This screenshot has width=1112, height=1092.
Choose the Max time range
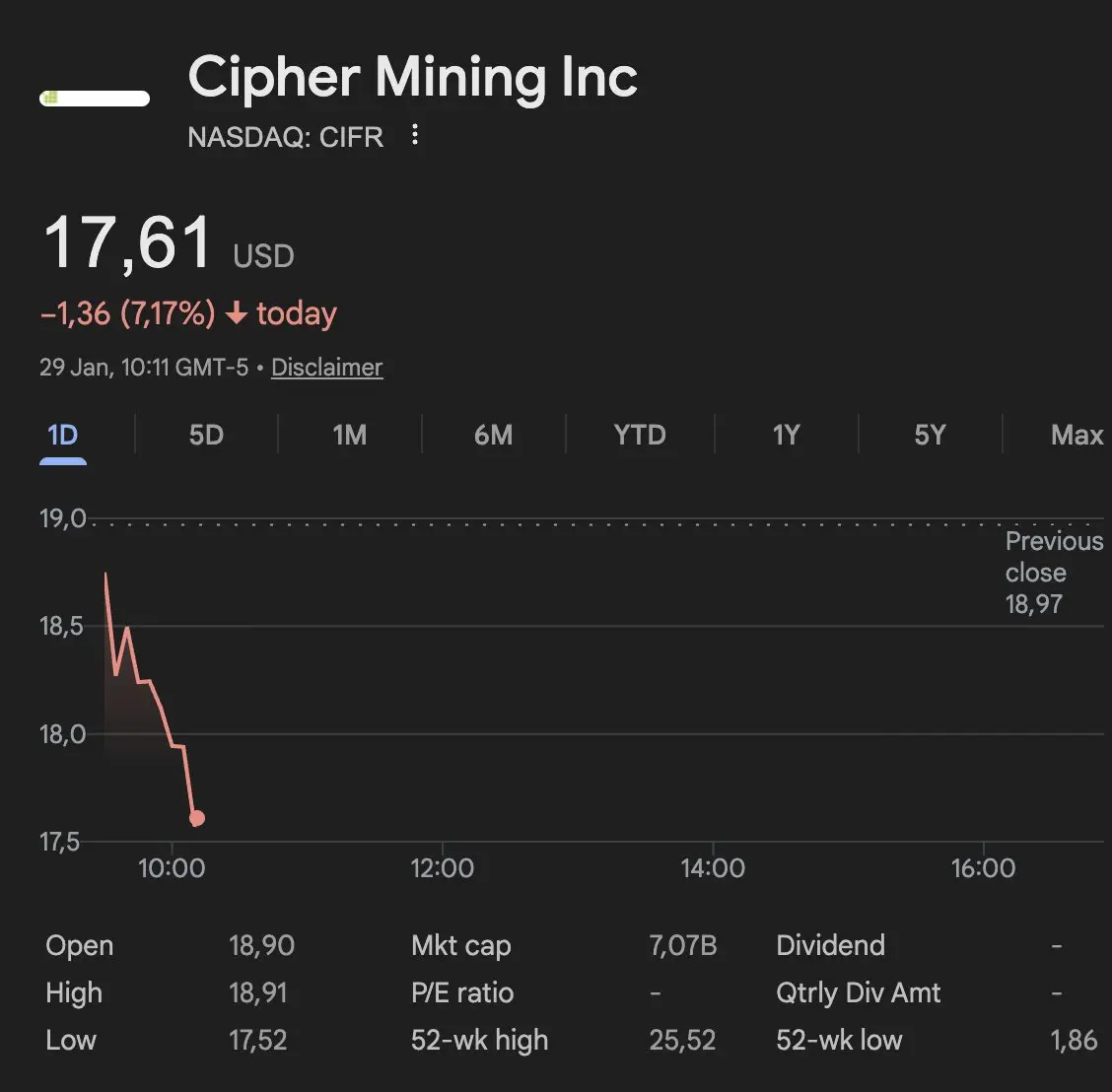click(x=1077, y=435)
